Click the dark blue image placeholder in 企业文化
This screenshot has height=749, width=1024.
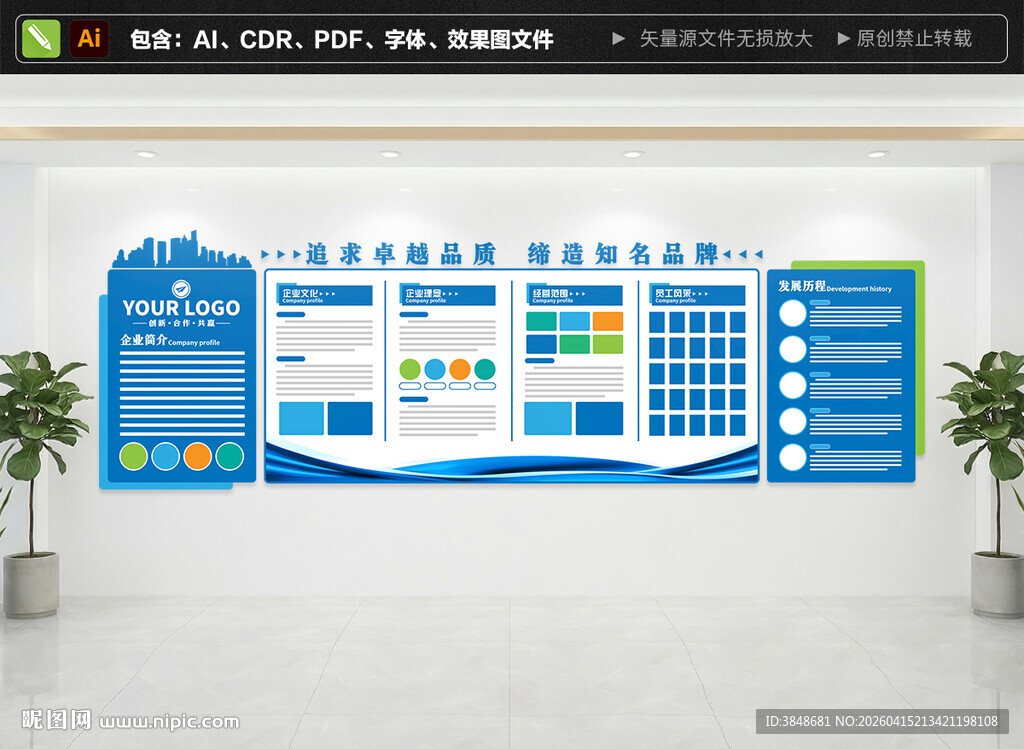pyautogui.click(x=350, y=419)
